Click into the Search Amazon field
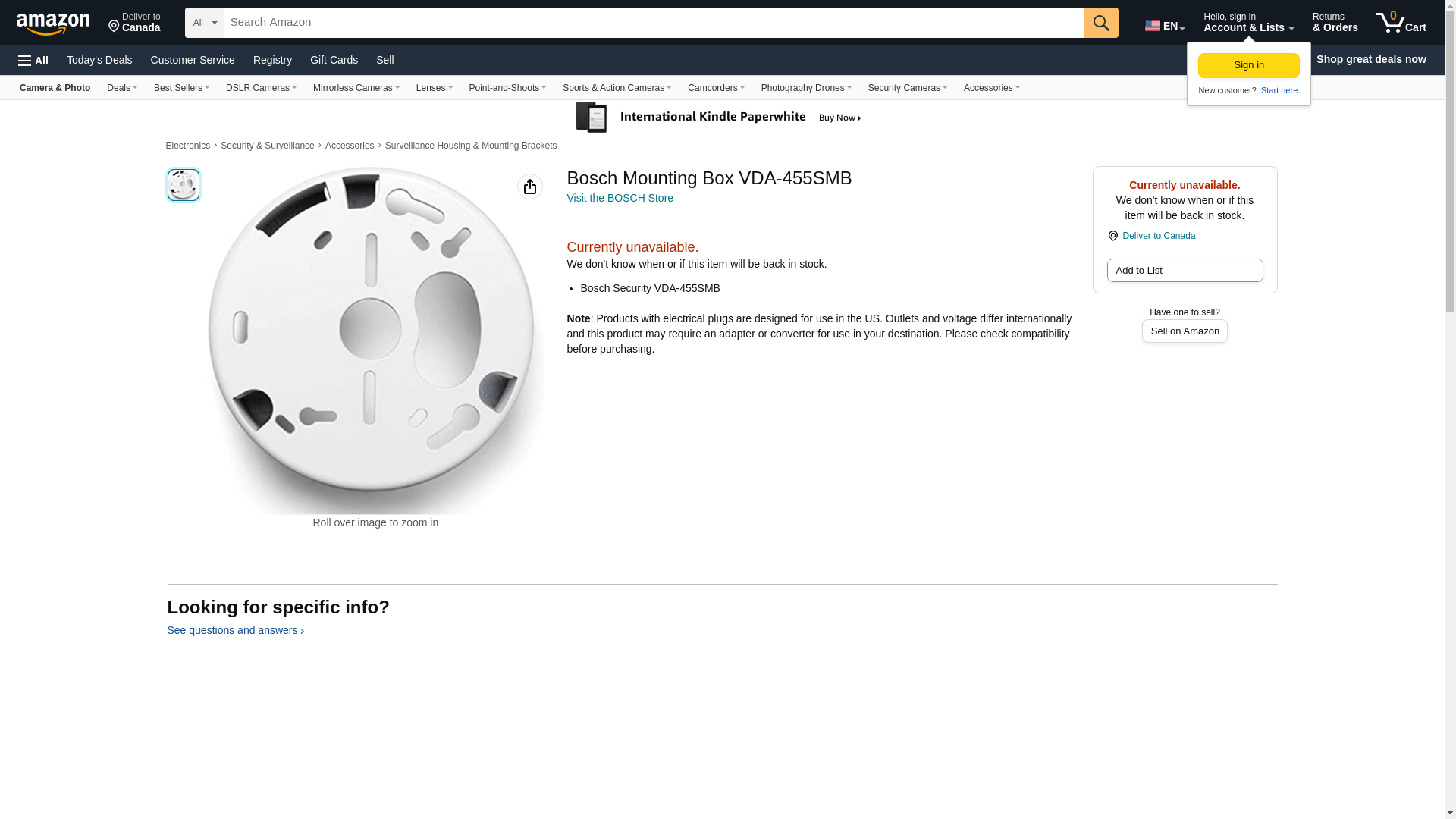This screenshot has height=819, width=1456. [653, 23]
